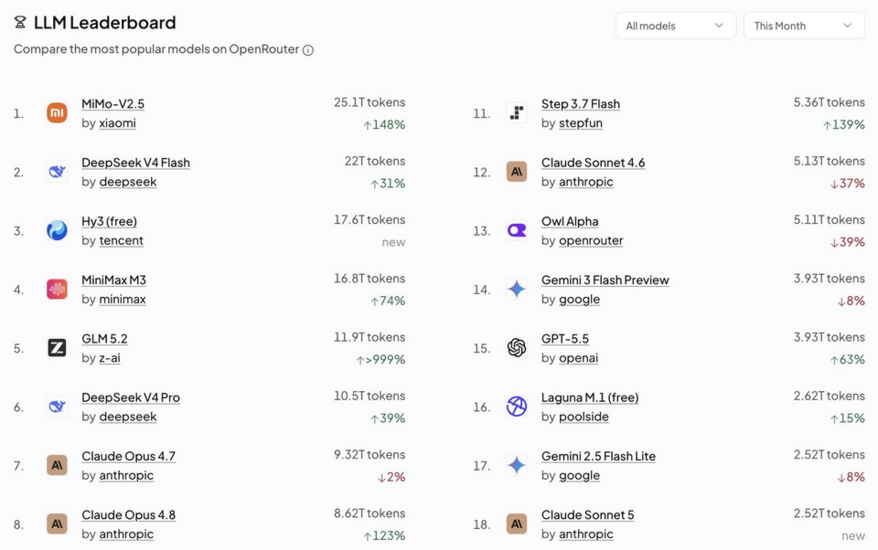The height and width of the screenshot is (550, 878).
Task: Click the 5.36T tokens value
Action: pos(829,102)
